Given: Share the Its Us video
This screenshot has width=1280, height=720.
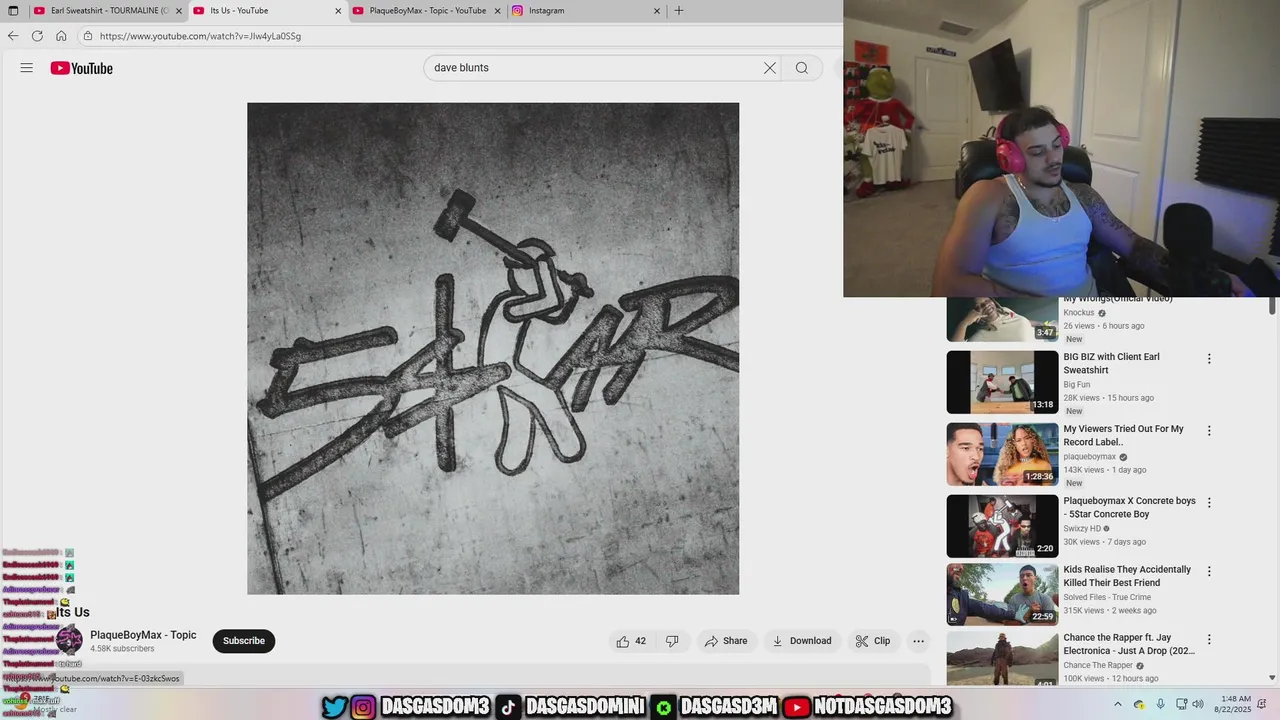Looking at the screenshot, I should click(726, 641).
